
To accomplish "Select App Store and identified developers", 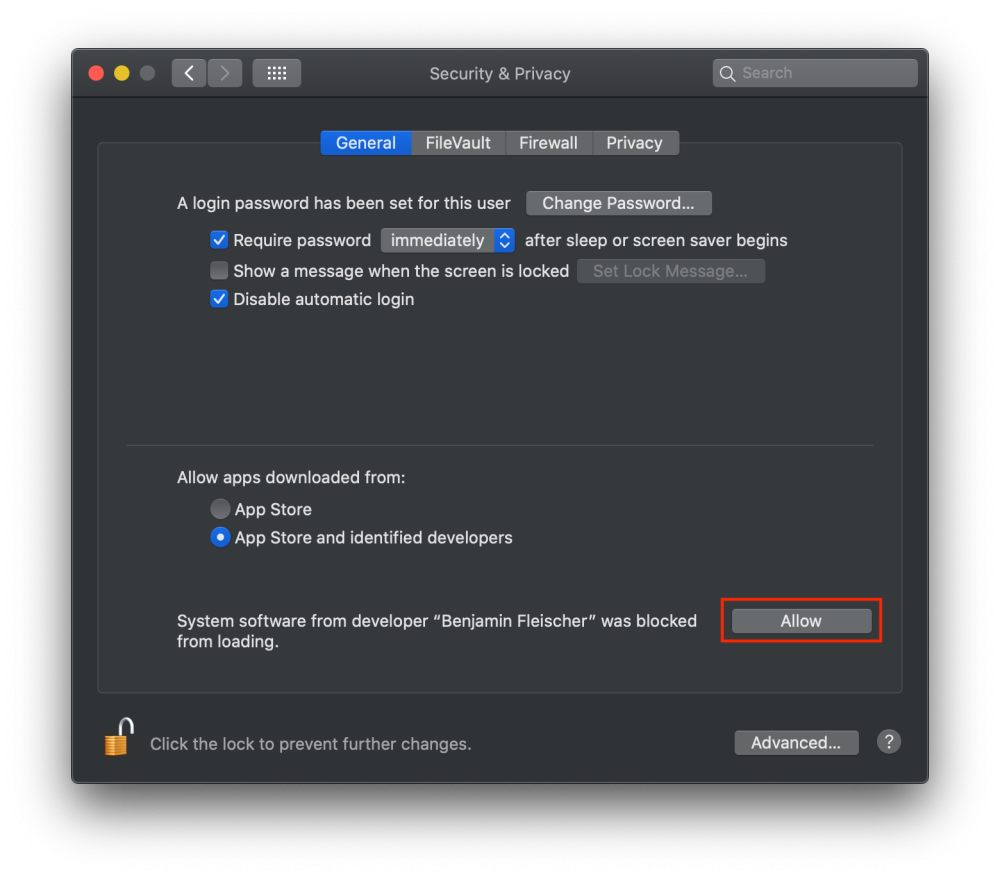I will (x=220, y=537).
